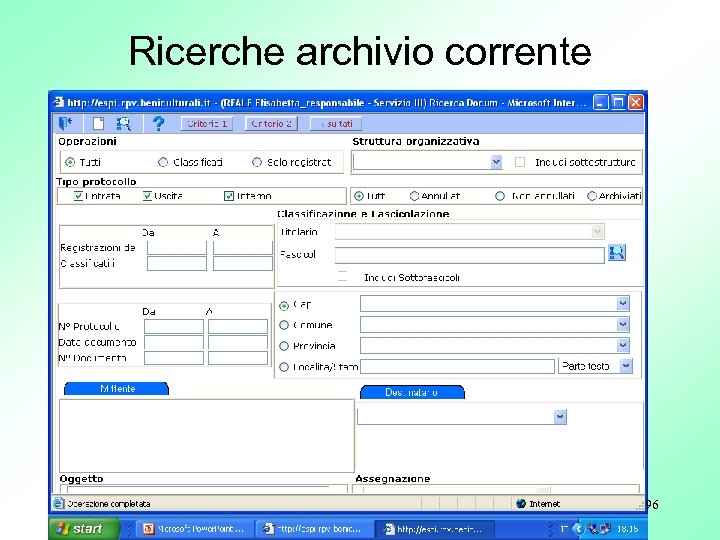Select Solo registrati radio button

tap(257, 162)
